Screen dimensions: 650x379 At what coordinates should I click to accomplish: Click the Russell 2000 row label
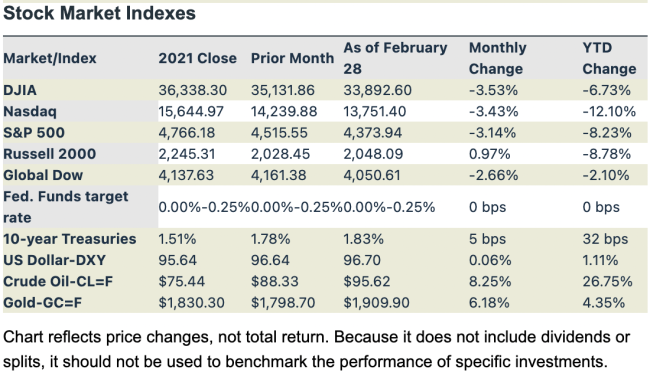point(50,154)
